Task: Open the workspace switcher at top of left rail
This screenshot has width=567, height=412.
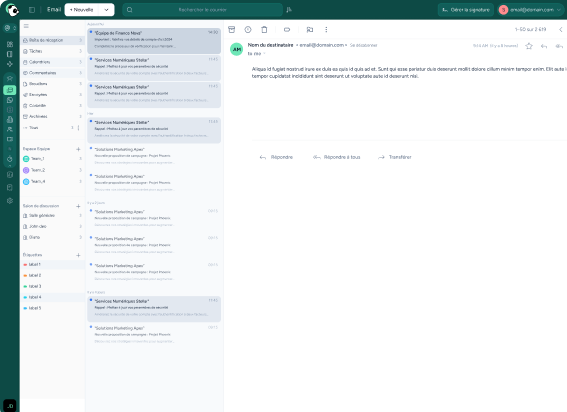Action: pos(10,28)
